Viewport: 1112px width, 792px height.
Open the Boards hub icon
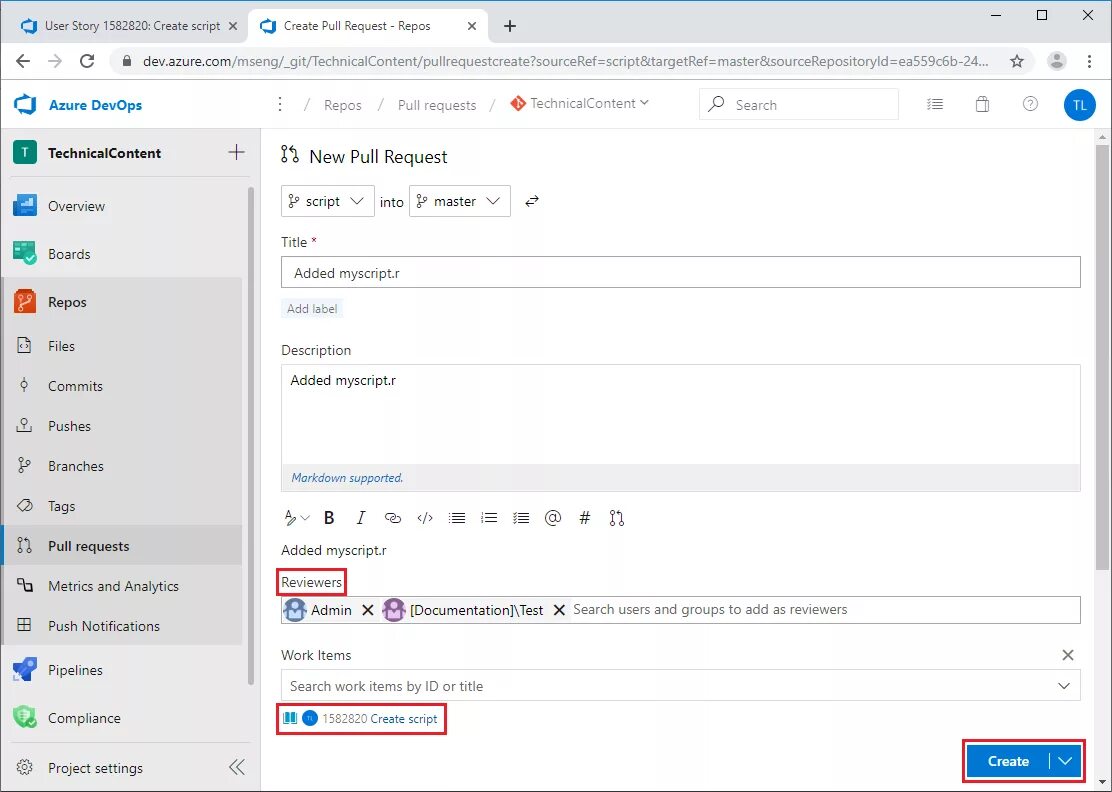[x=25, y=253]
